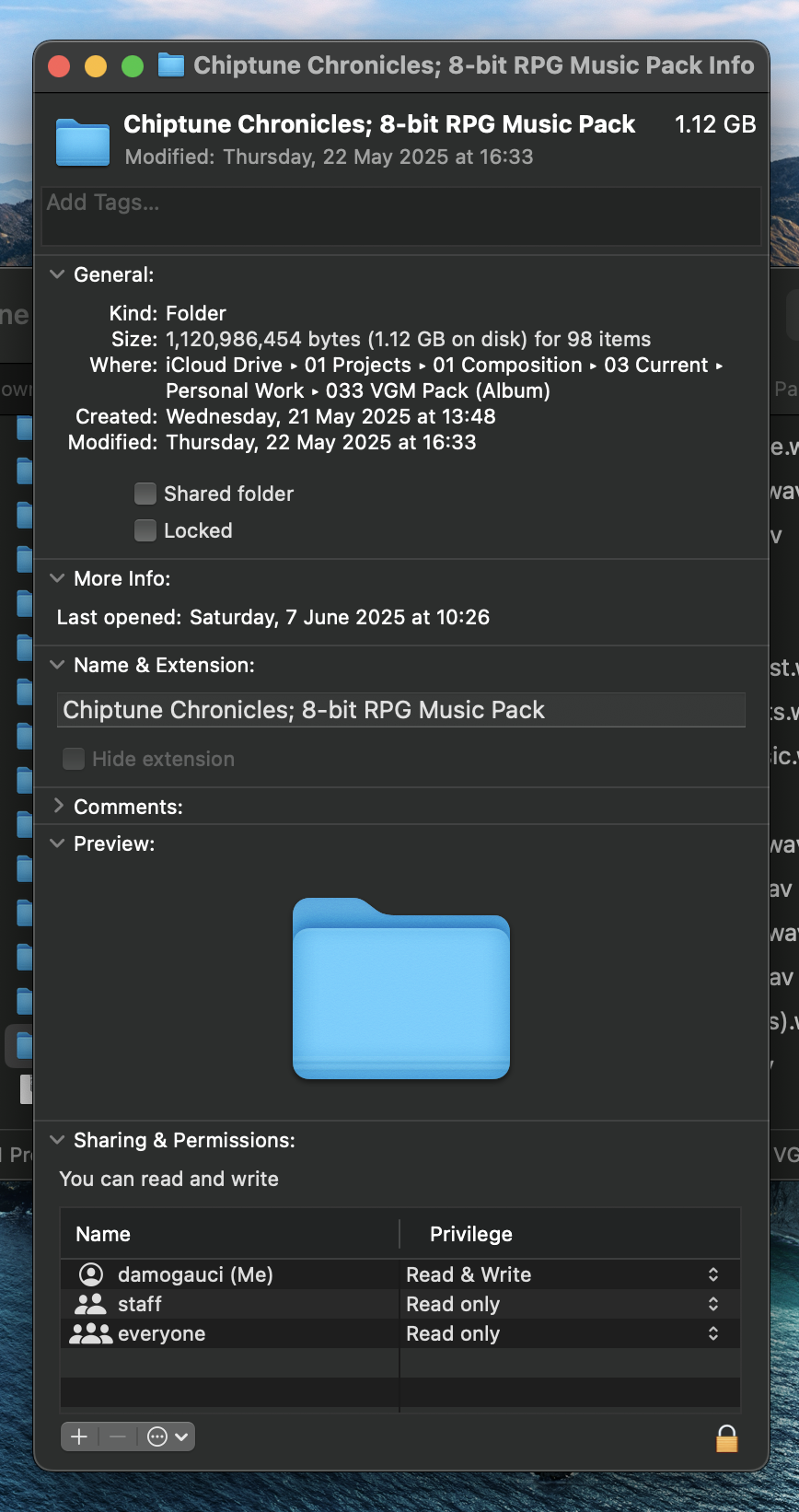The image size is (799, 1512).
Task: Select the staff group row
Action: point(400,1304)
